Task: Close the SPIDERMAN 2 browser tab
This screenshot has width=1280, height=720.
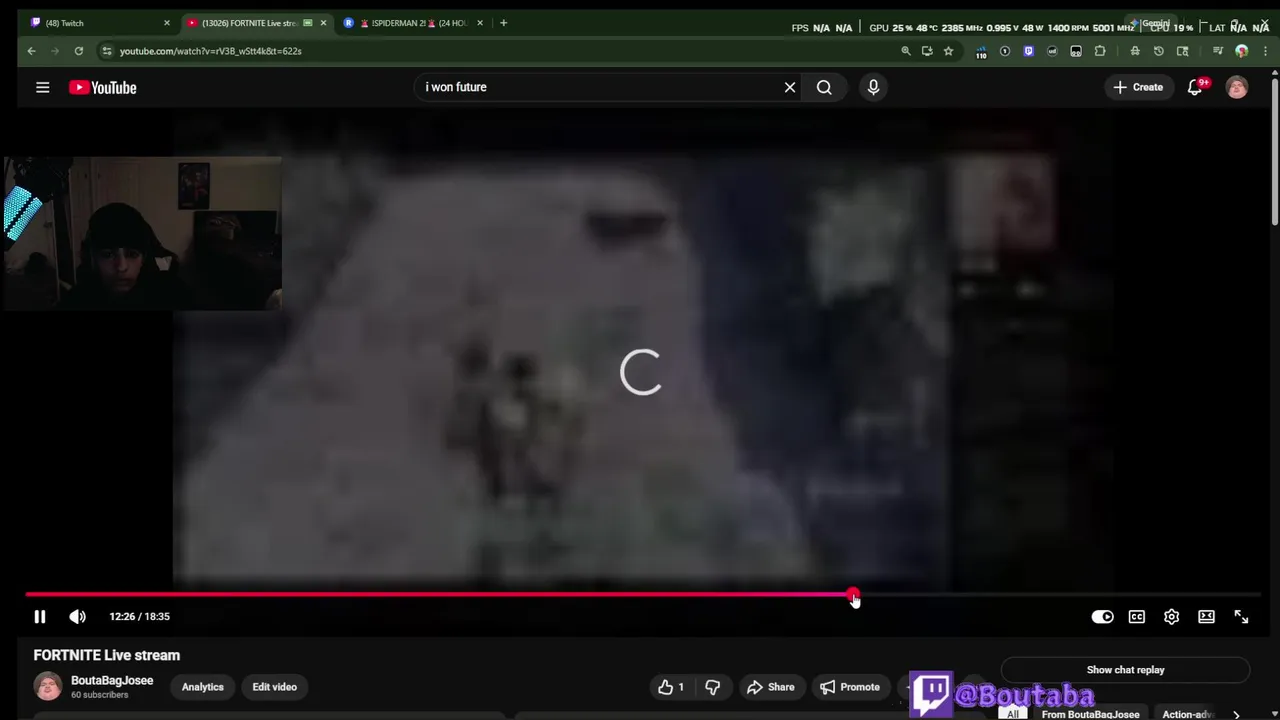Action: click(480, 23)
